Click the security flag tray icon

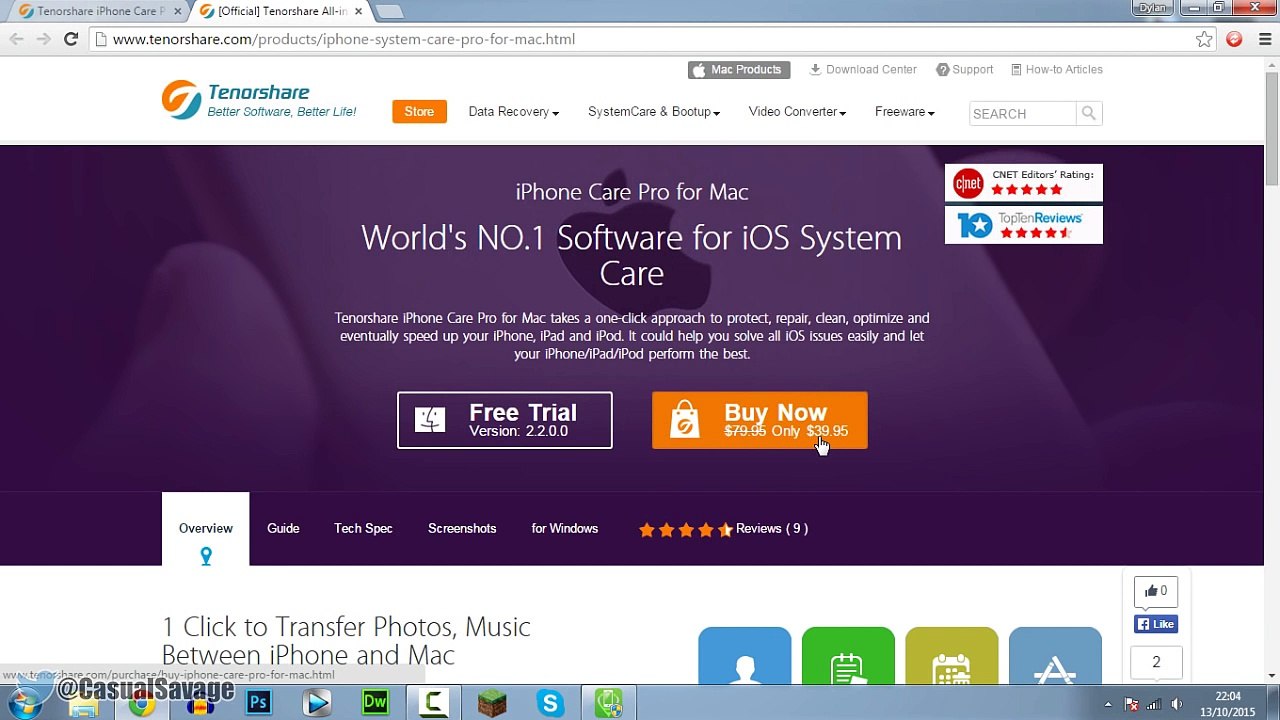click(x=1131, y=704)
